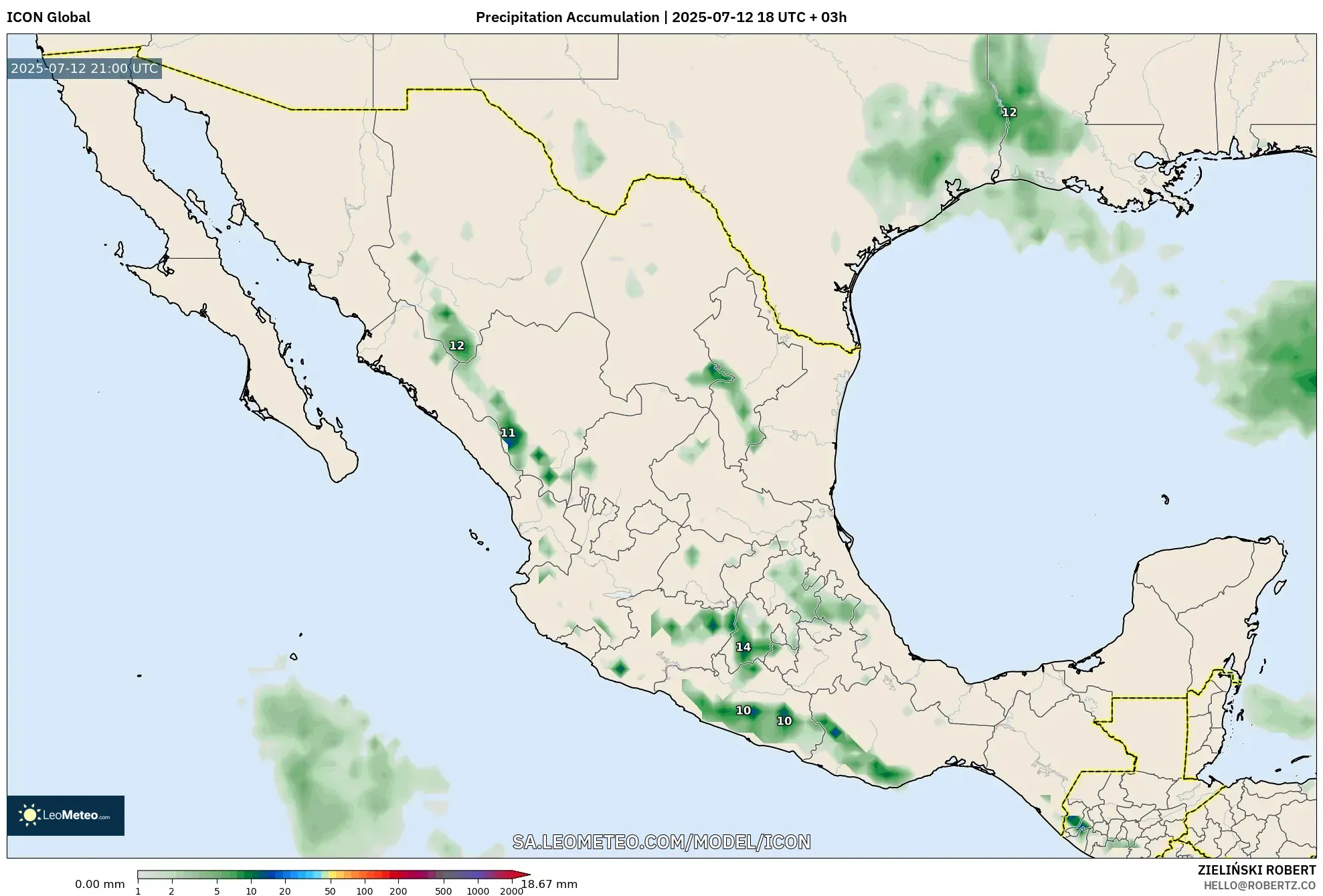Viewport: 1323px width, 896px height.
Task: Click the '50' tick on the colorbar
Action: (x=330, y=891)
